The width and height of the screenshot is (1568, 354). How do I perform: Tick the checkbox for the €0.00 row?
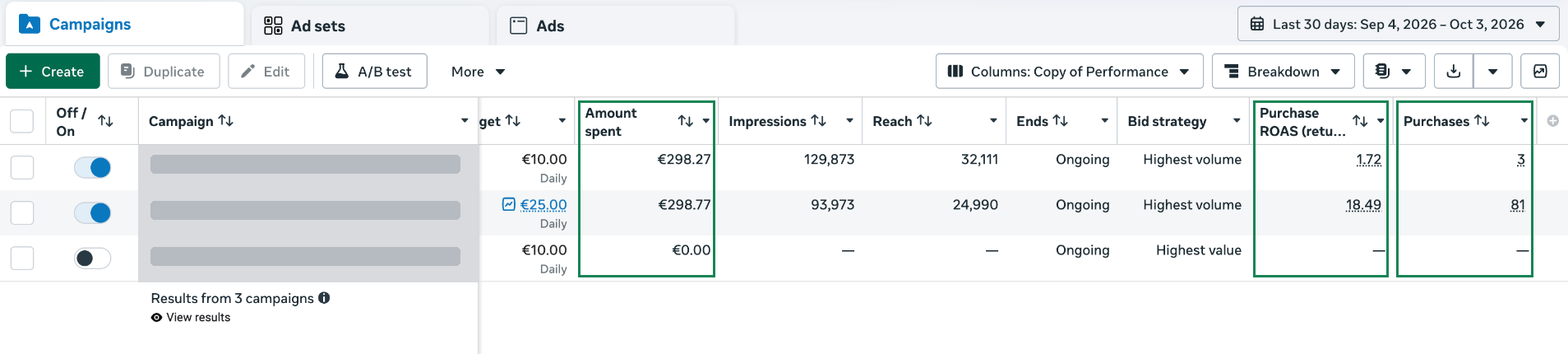[x=21, y=258]
